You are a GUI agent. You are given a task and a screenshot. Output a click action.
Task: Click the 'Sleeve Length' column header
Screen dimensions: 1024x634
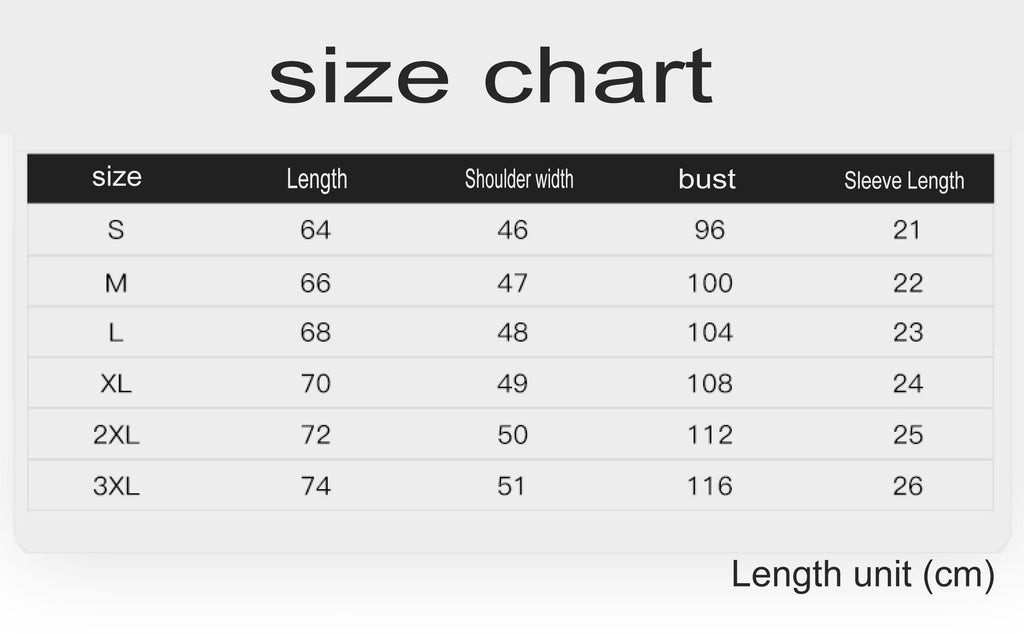pyautogui.click(x=904, y=181)
